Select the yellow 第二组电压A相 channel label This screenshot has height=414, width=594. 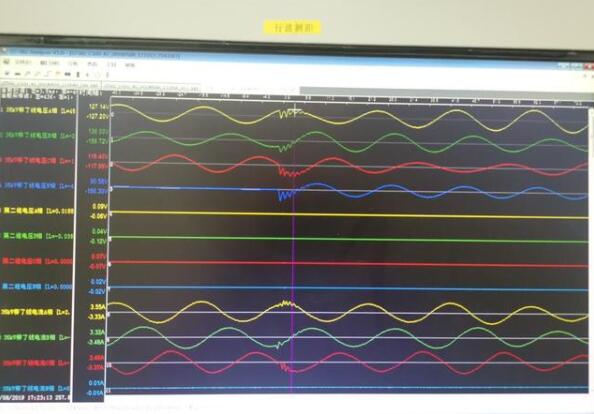tap(38, 211)
